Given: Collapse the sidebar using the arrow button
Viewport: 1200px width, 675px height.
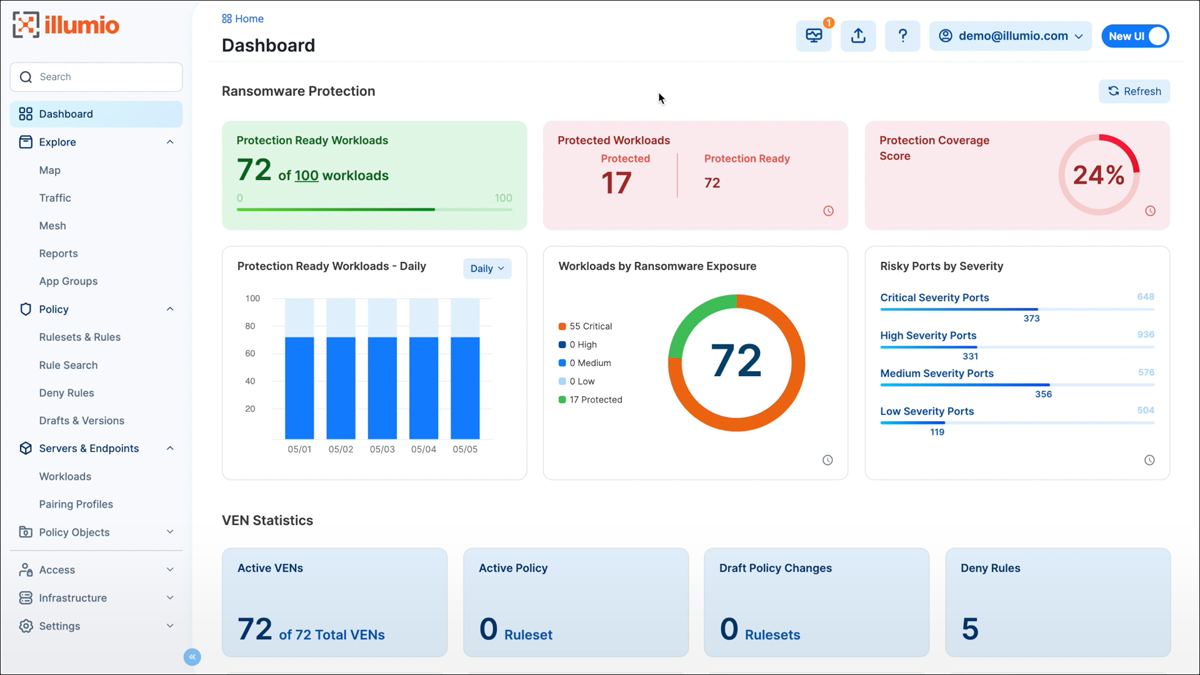Looking at the screenshot, I should point(191,657).
